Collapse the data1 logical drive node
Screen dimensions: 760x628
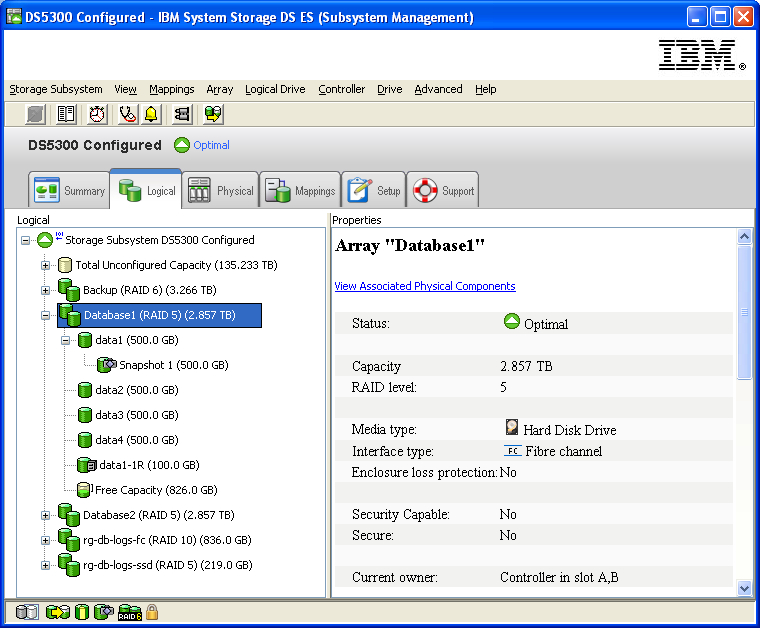[x=65, y=340]
